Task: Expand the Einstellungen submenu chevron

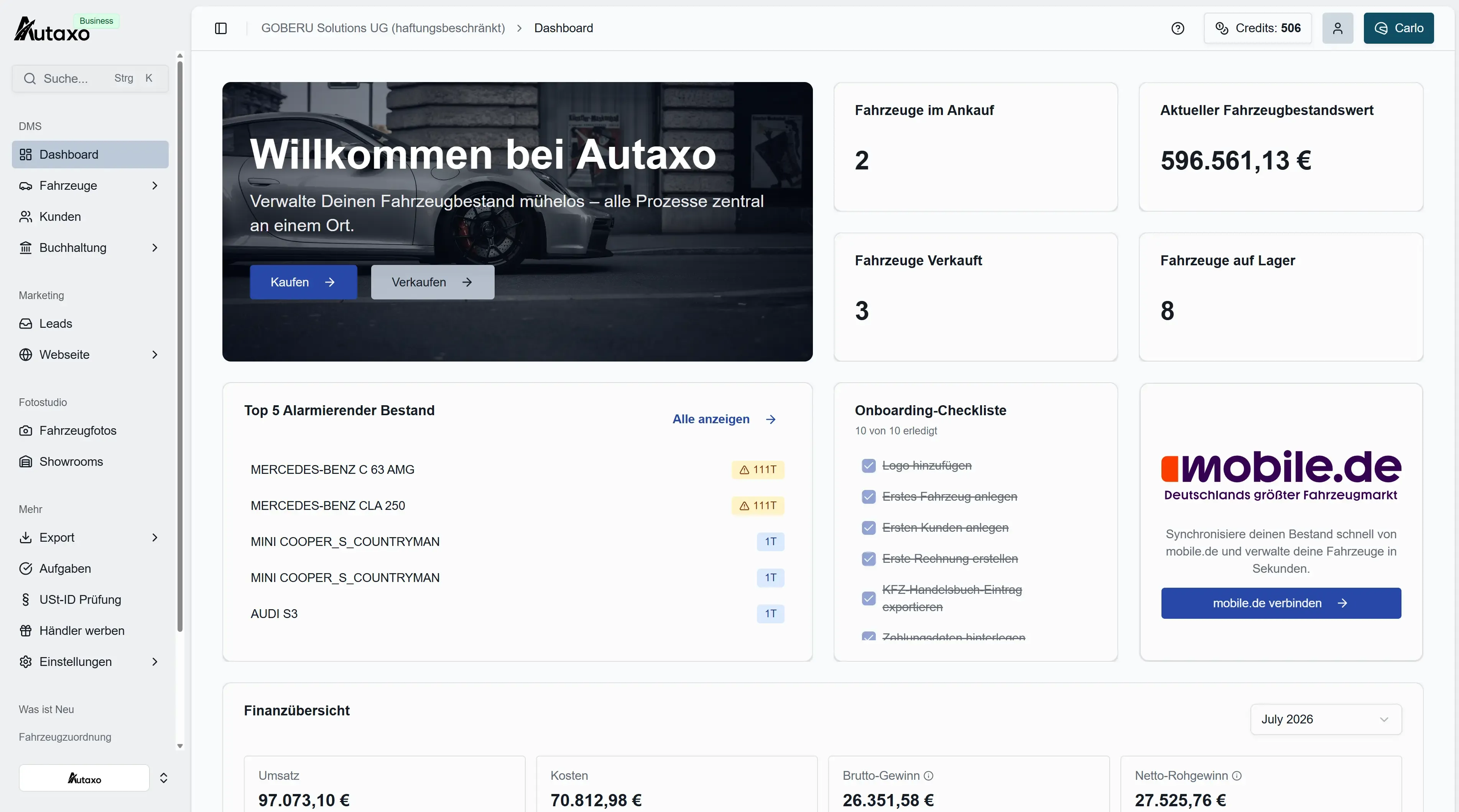Action: (x=155, y=662)
